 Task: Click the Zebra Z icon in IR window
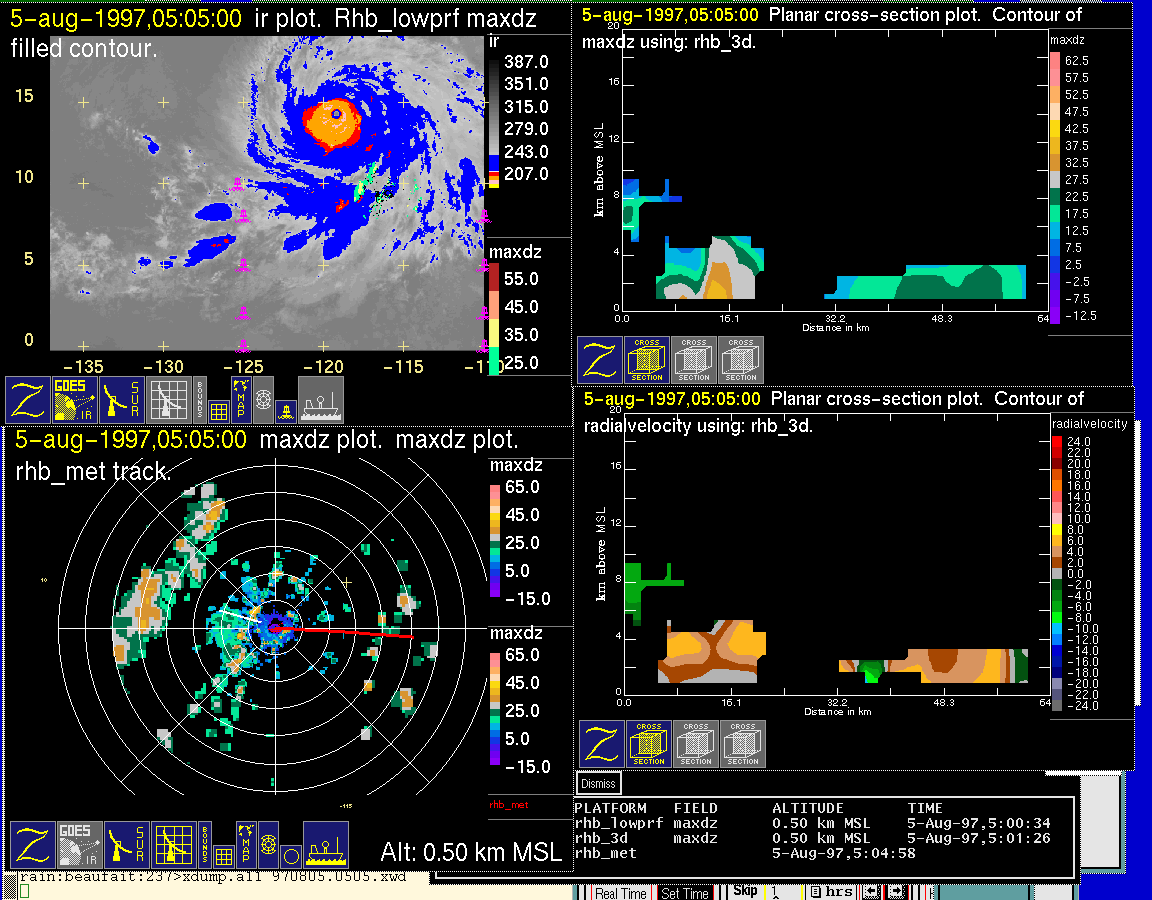click(x=29, y=400)
